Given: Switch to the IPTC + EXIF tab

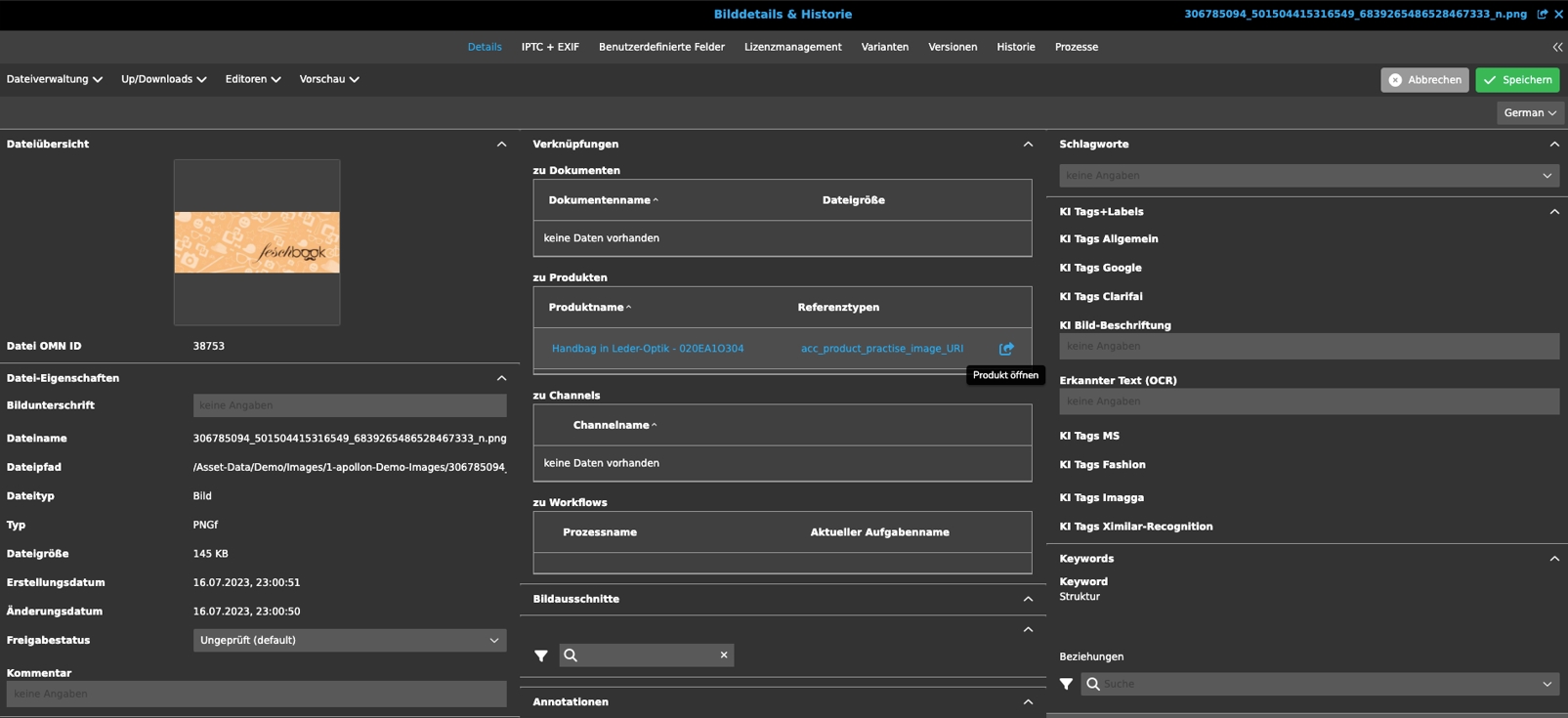Looking at the screenshot, I should pos(550,47).
